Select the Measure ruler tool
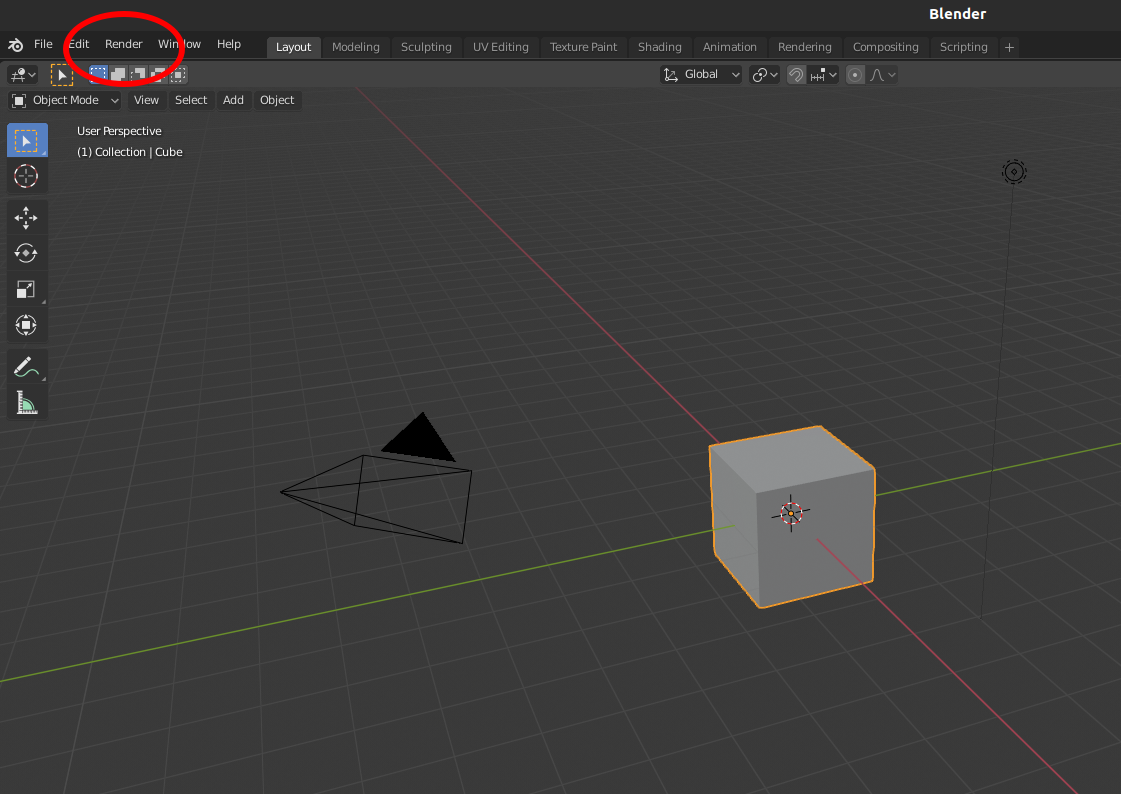The height and width of the screenshot is (794, 1121). [26, 402]
